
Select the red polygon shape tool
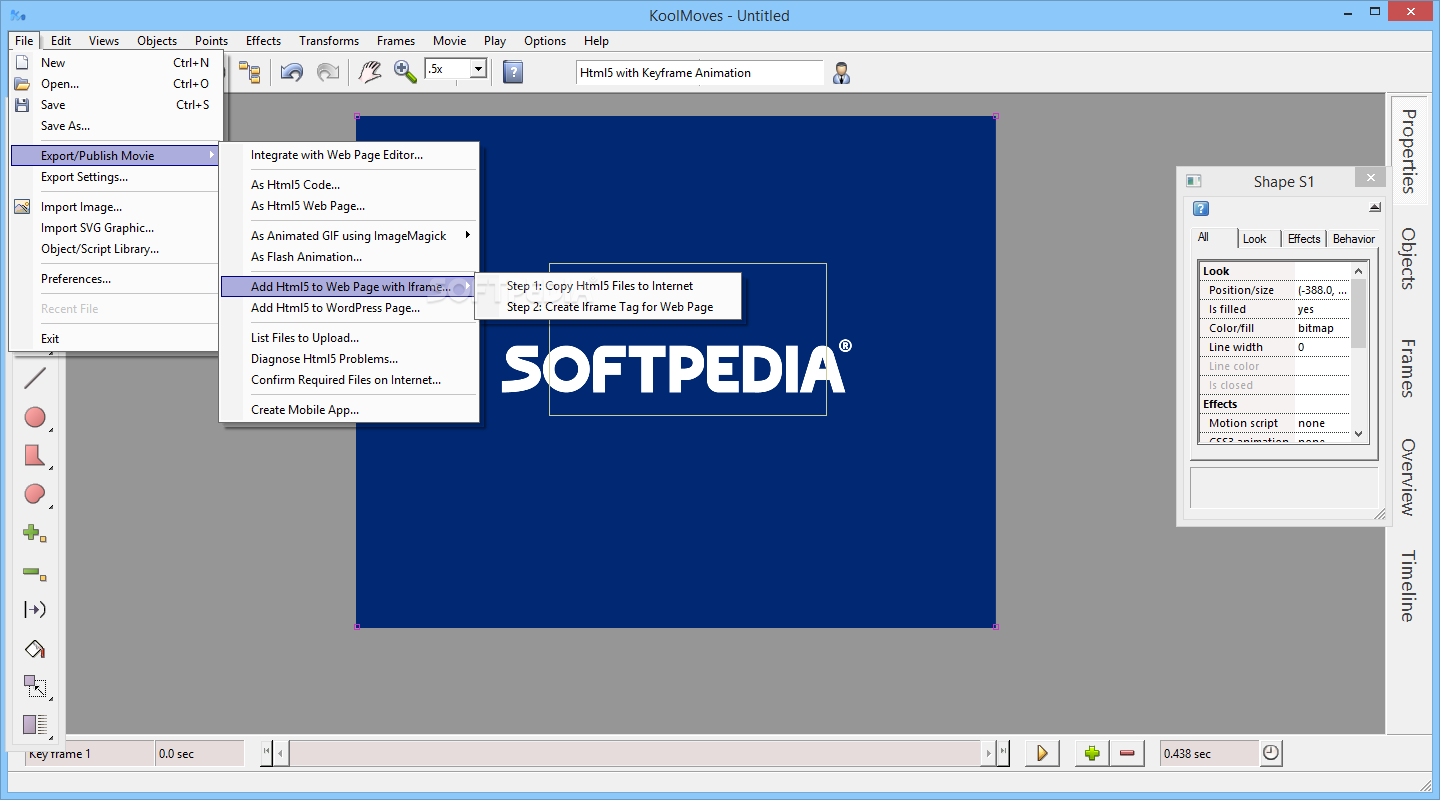tap(35, 456)
